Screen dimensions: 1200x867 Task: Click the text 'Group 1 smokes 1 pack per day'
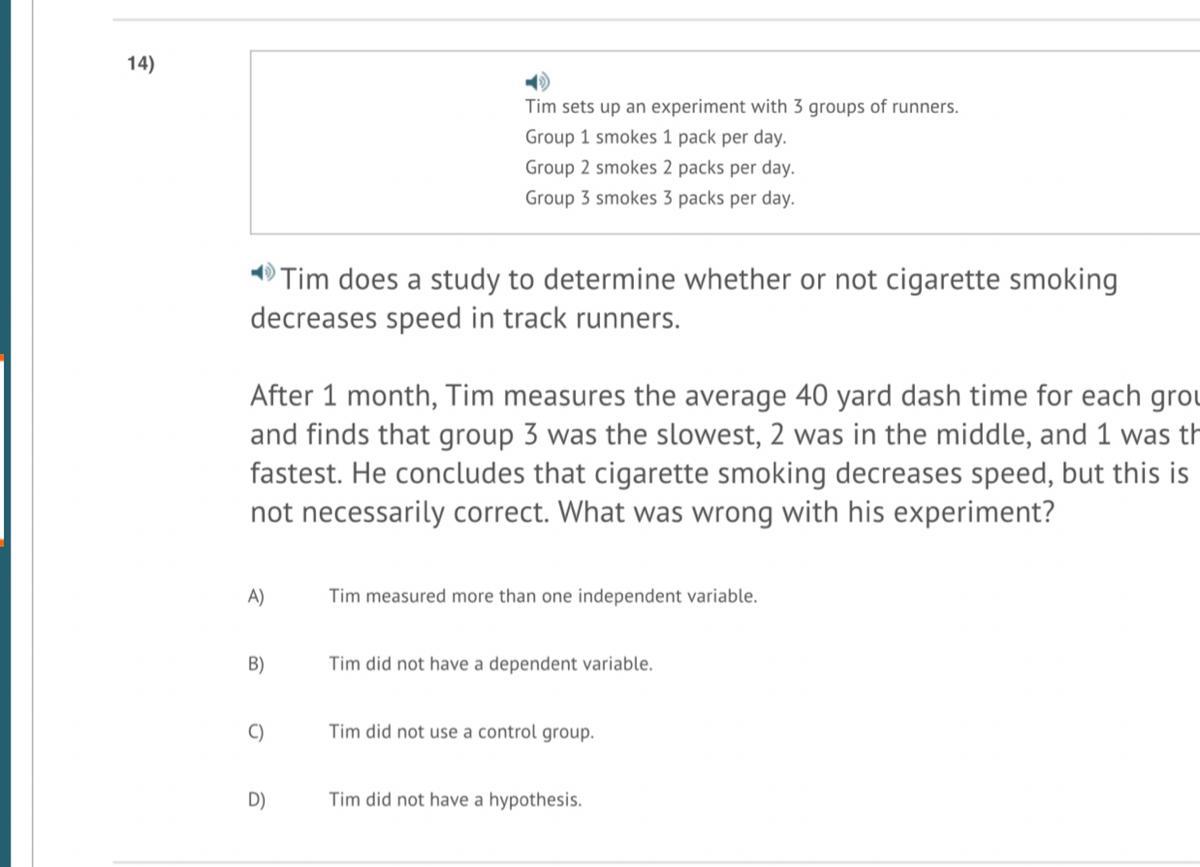point(656,137)
